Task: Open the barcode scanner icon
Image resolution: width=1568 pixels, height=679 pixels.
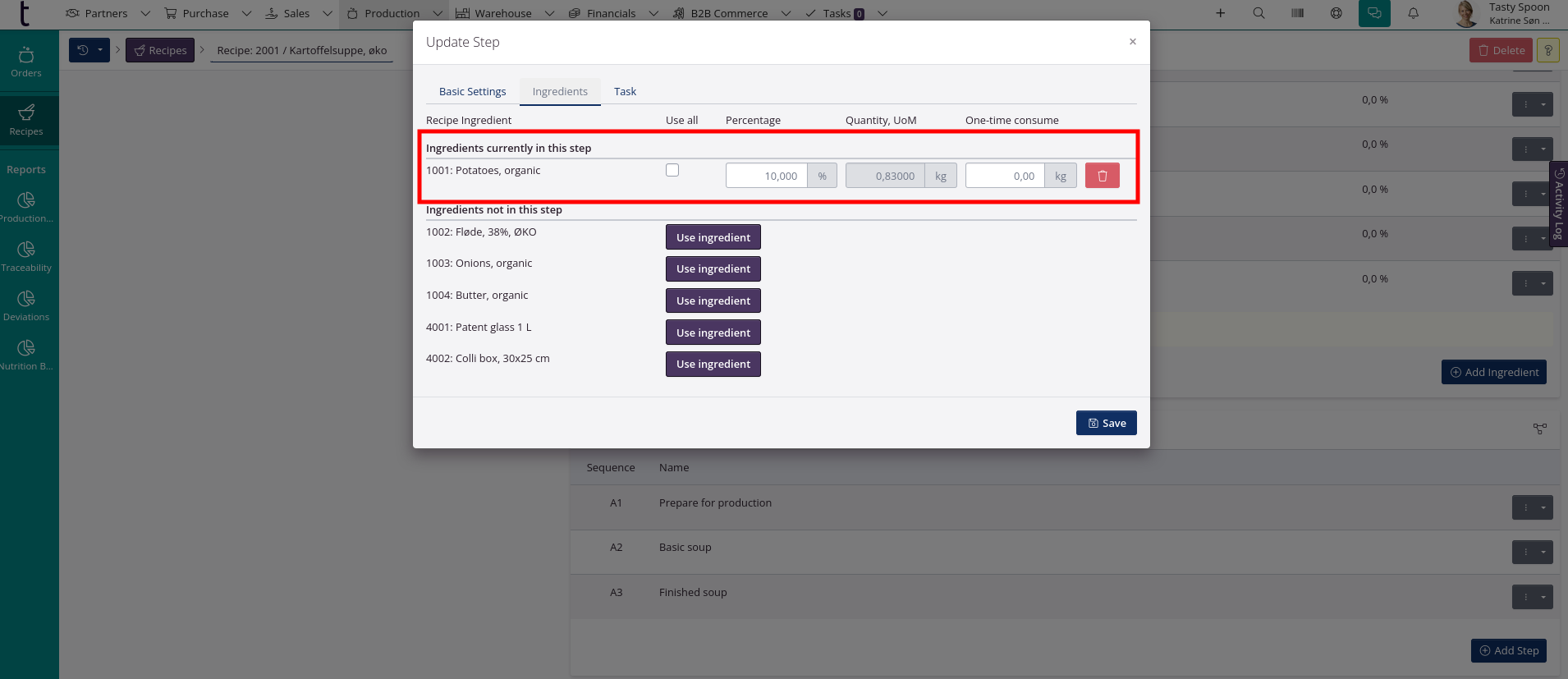Action: (x=1297, y=13)
